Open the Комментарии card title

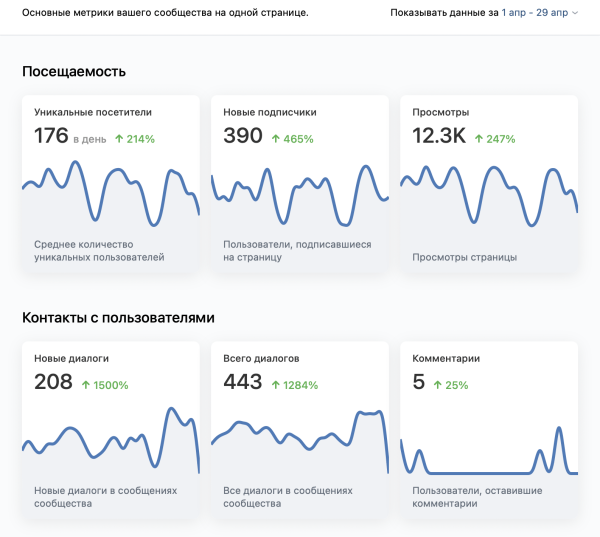point(446,358)
